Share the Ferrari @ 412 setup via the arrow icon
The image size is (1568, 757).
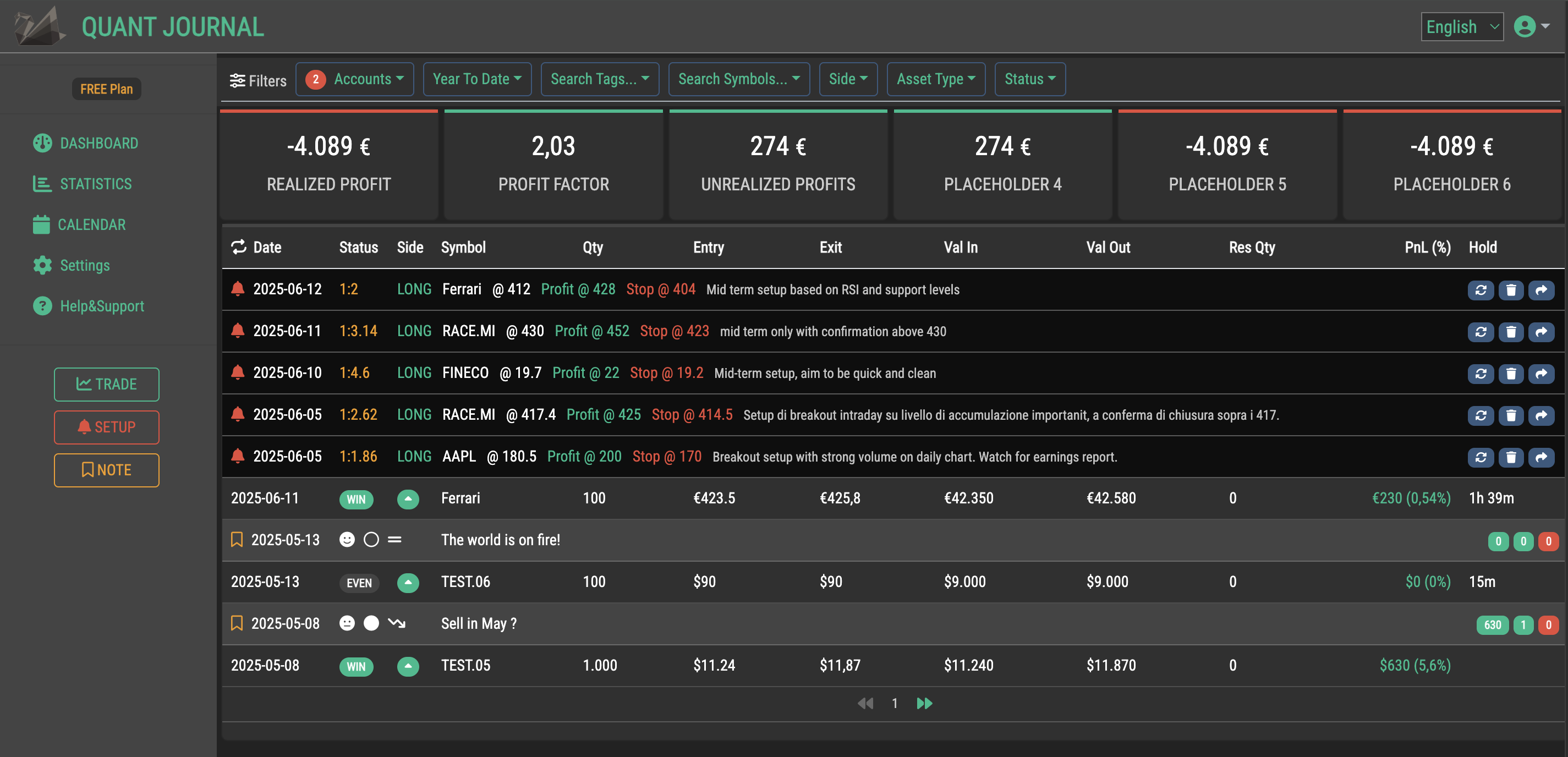[1541, 290]
